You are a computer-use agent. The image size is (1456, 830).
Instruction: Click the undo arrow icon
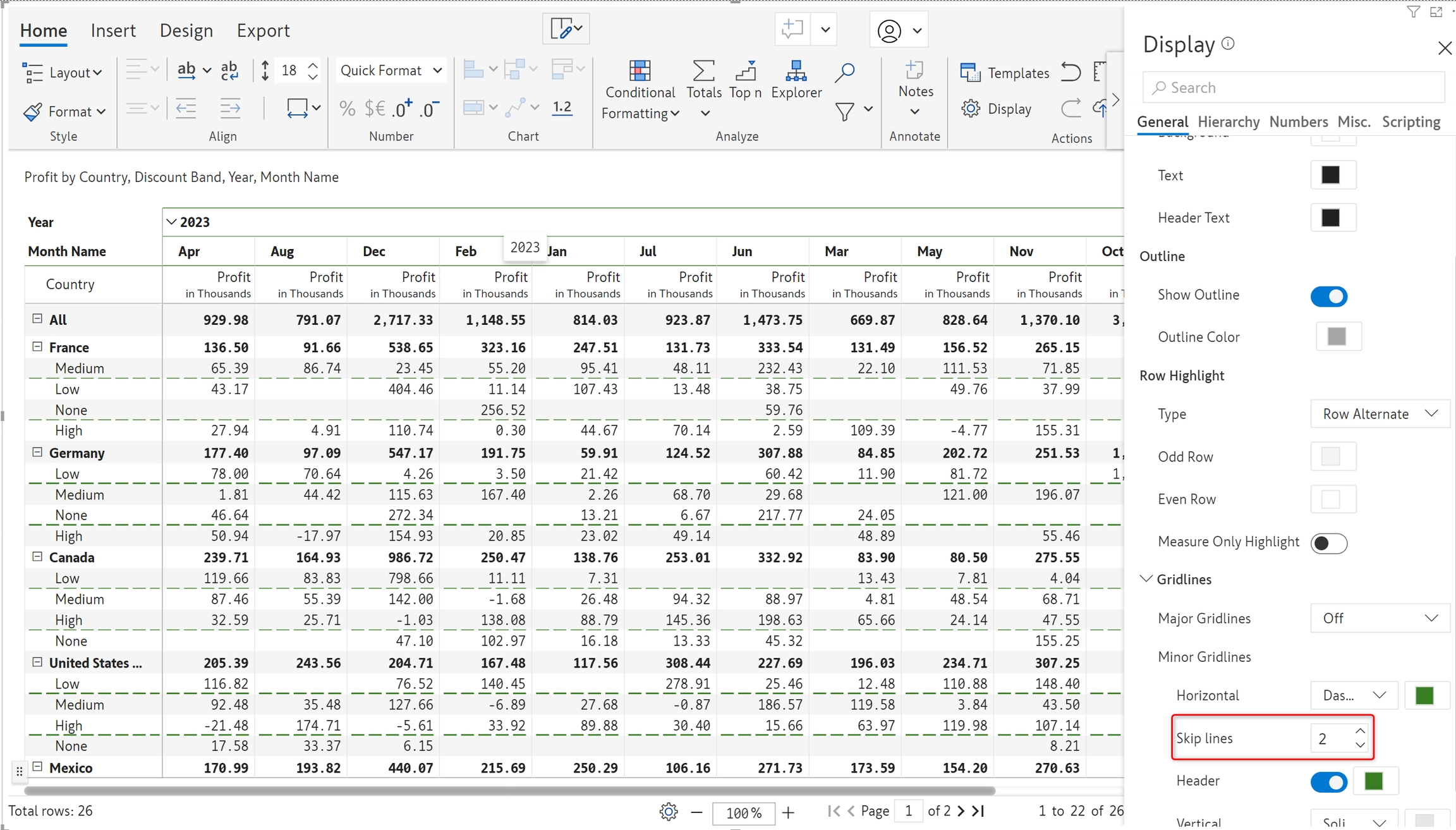[x=1071, y=71]
